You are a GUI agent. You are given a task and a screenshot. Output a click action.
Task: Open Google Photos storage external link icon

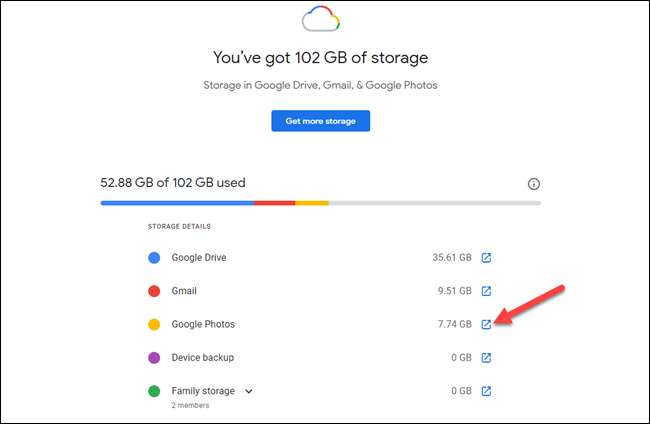pyautogui.click(x=486, y=324)
